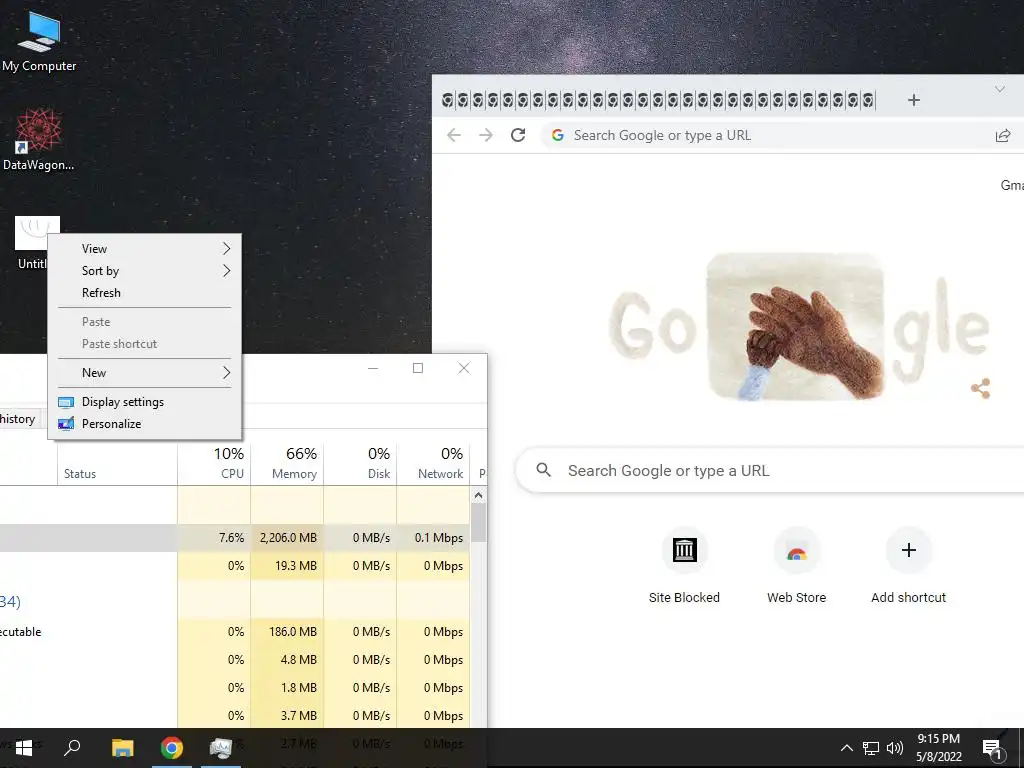Image resolution: width=1024 pixels, height=768 pixels.
Task: Open a new Chrome tab with plus
Action: coord(914,100)
